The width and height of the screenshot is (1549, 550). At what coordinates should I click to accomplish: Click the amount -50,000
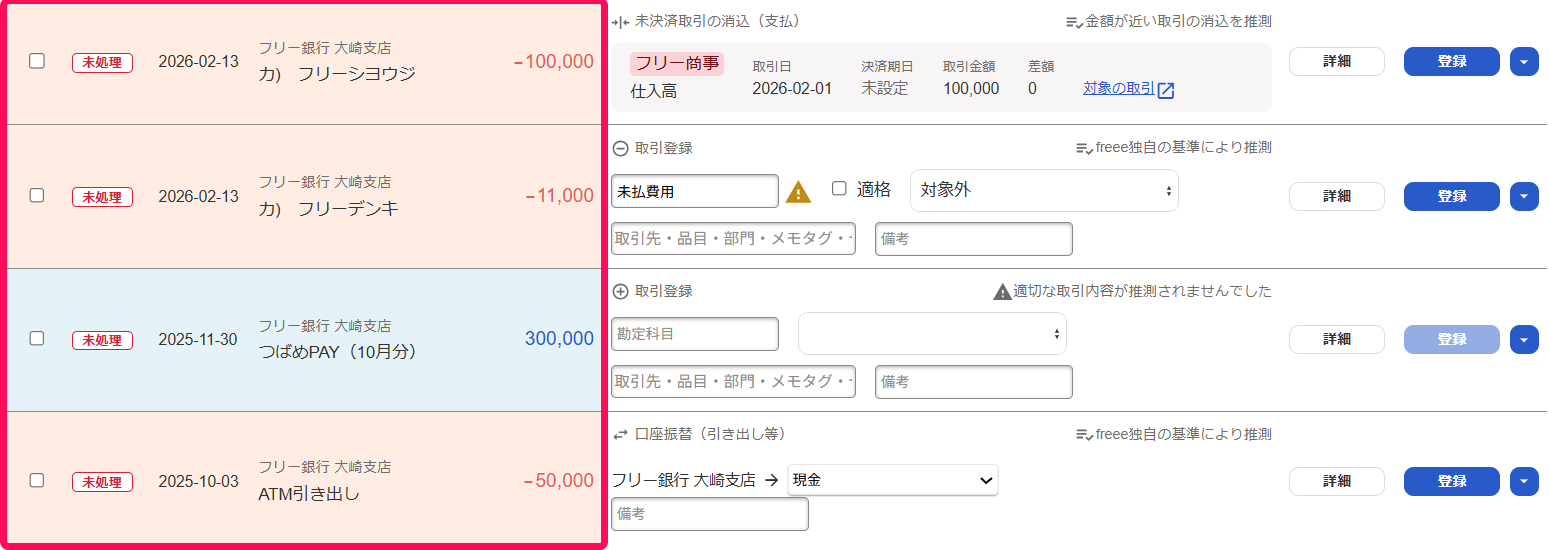point(558,481)
